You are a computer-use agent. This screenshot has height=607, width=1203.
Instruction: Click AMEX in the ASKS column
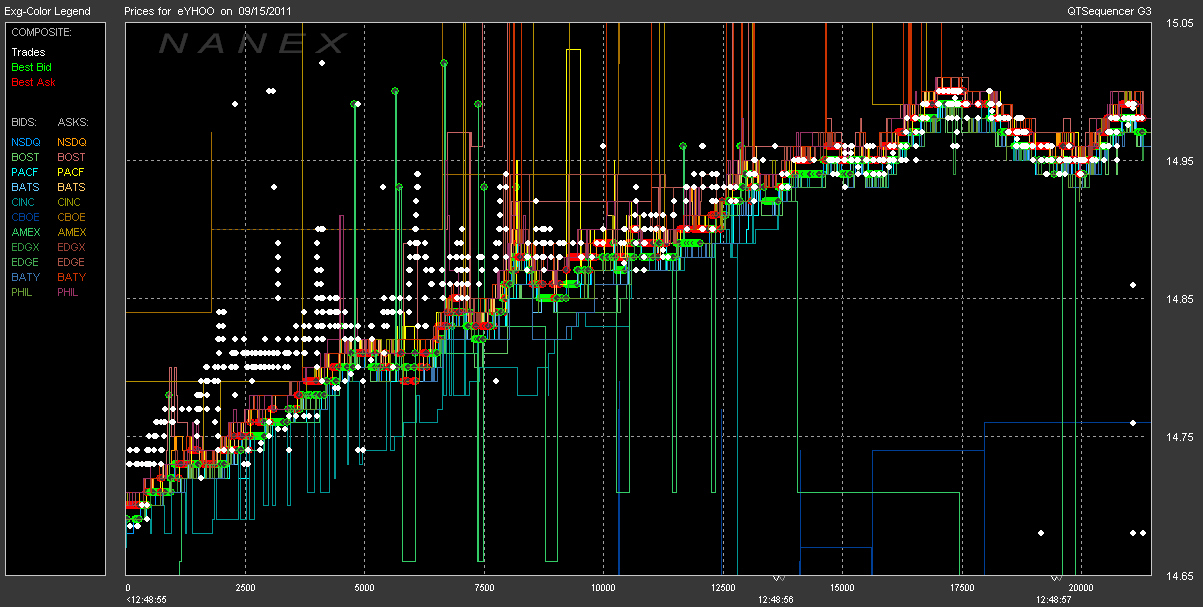[71, 232]
